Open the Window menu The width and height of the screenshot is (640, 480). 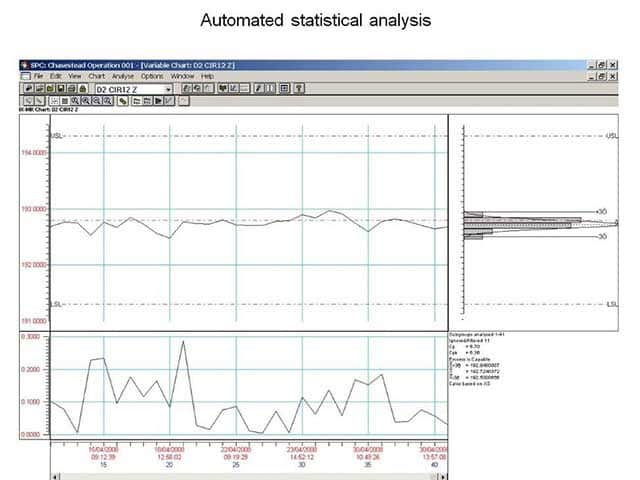(x=182, y=76)
